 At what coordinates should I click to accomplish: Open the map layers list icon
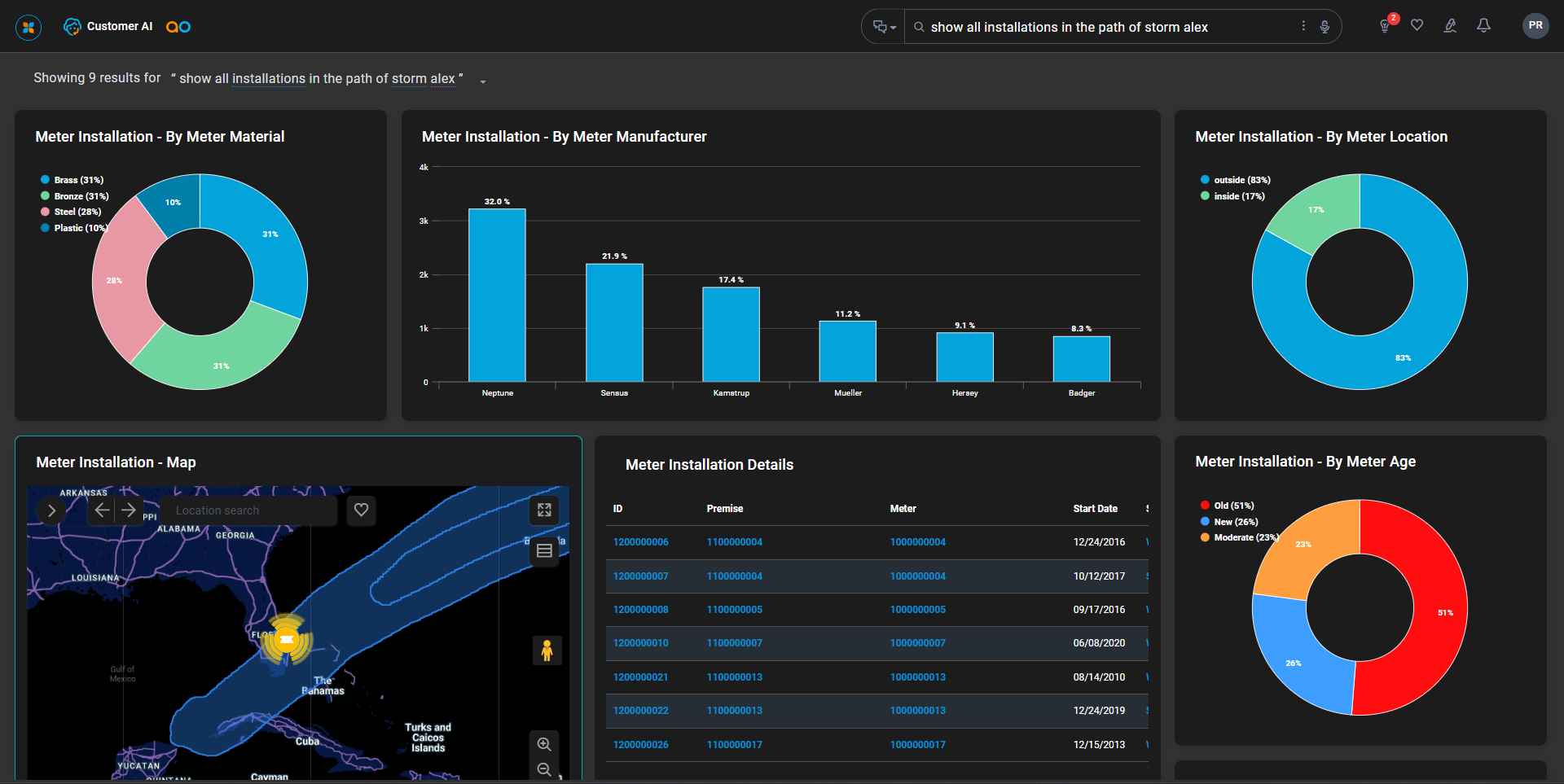tap(544, 551)
